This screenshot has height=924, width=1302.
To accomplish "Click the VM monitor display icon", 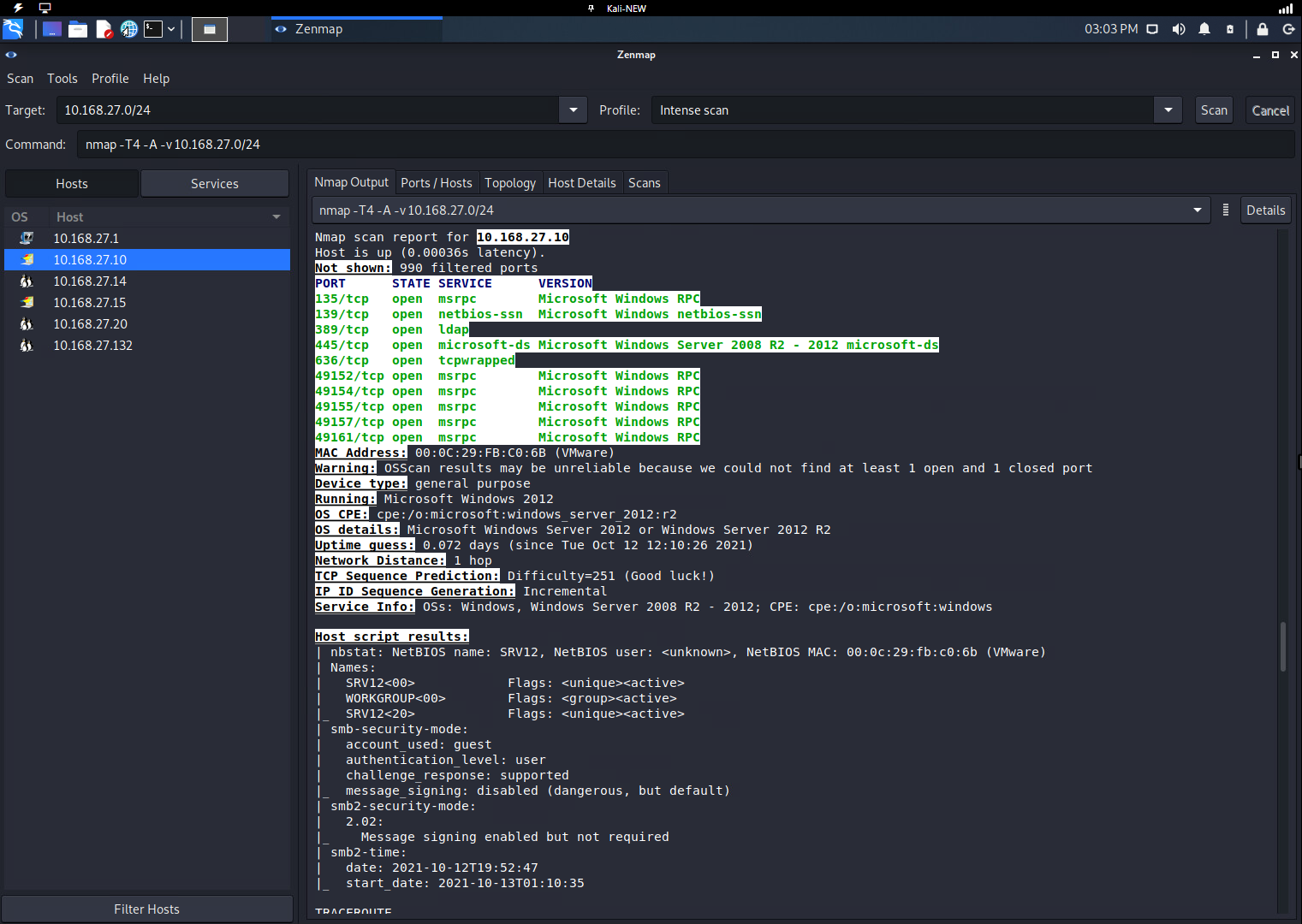I will 45,8.
